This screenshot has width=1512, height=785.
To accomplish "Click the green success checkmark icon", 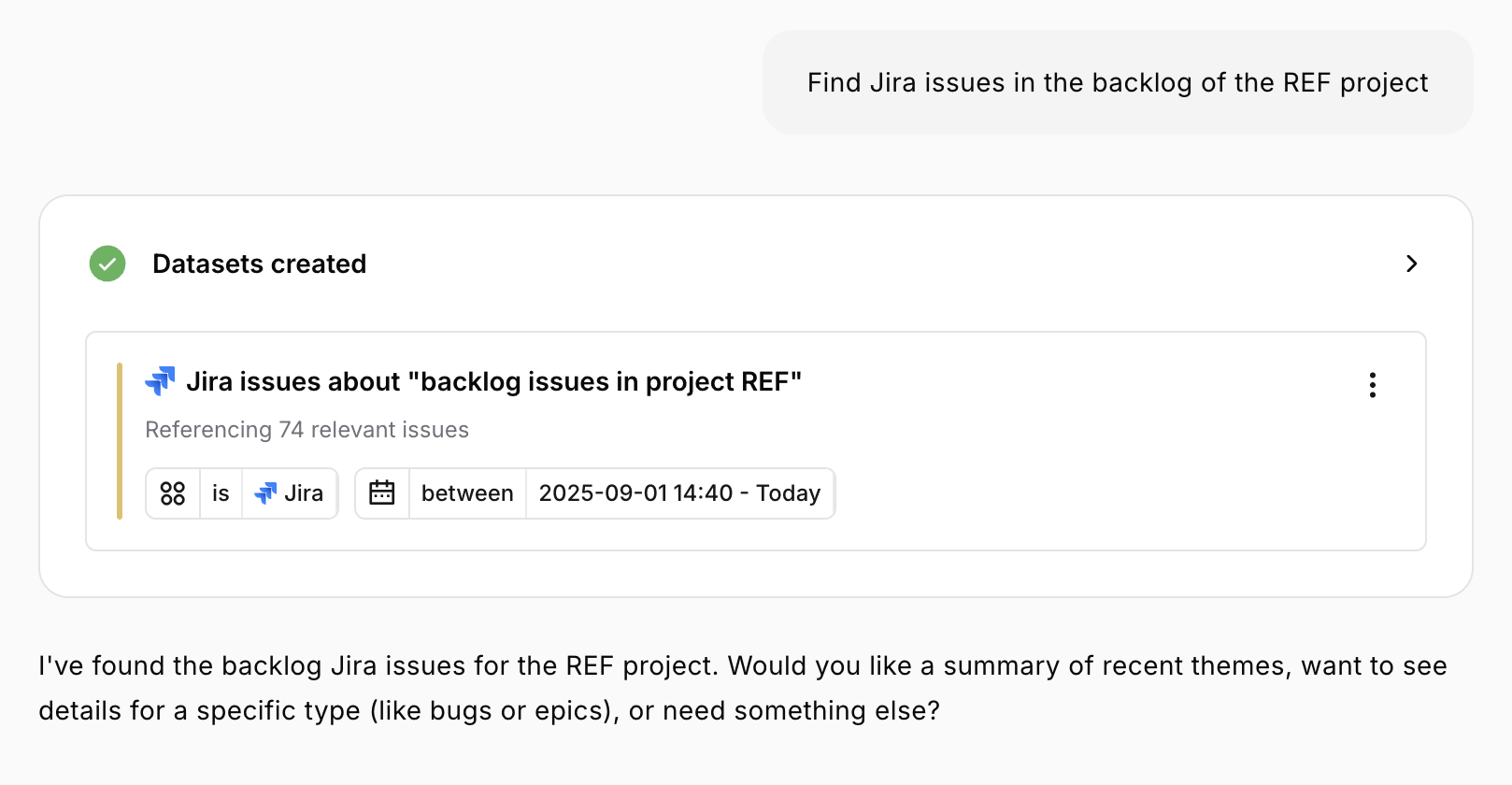I will click(107, 264).
